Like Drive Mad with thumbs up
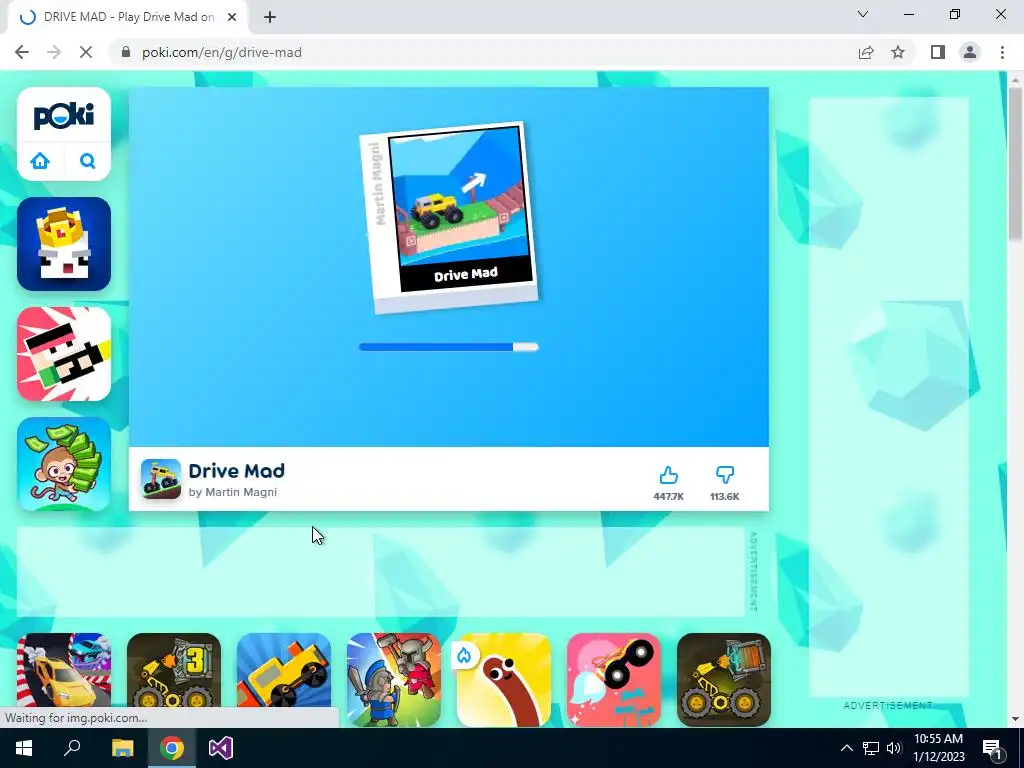 pos(668,475)
